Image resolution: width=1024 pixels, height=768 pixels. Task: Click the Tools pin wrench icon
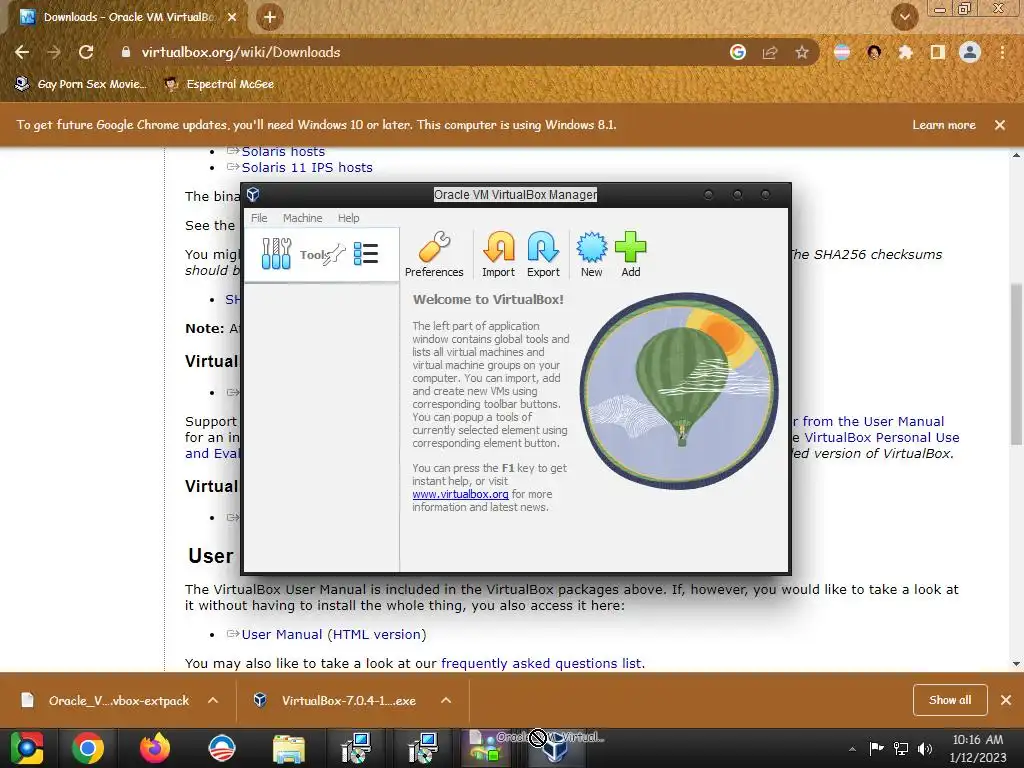pos(336,254)
